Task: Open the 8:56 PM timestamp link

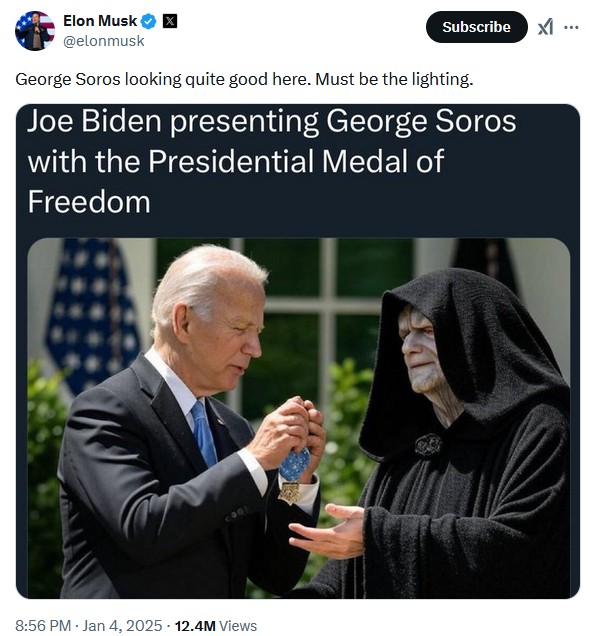Action: [43, 625]
